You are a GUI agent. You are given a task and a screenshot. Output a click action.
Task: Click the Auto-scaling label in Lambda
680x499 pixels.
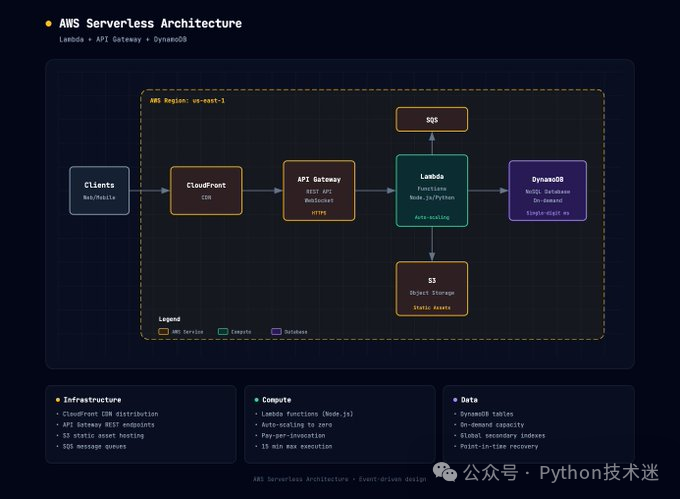pos(432,217)
